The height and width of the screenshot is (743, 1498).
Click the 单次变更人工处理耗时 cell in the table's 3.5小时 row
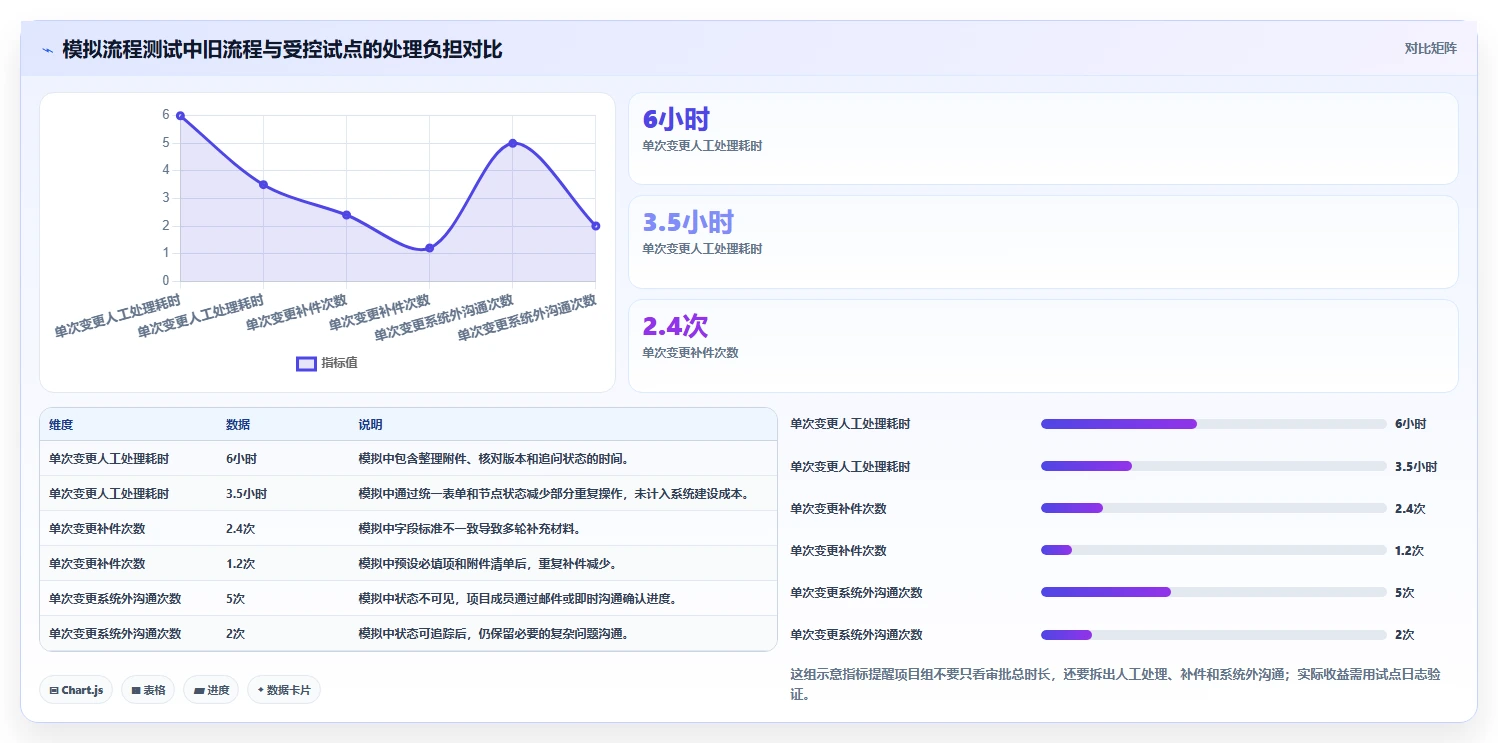tap(109, 494)
